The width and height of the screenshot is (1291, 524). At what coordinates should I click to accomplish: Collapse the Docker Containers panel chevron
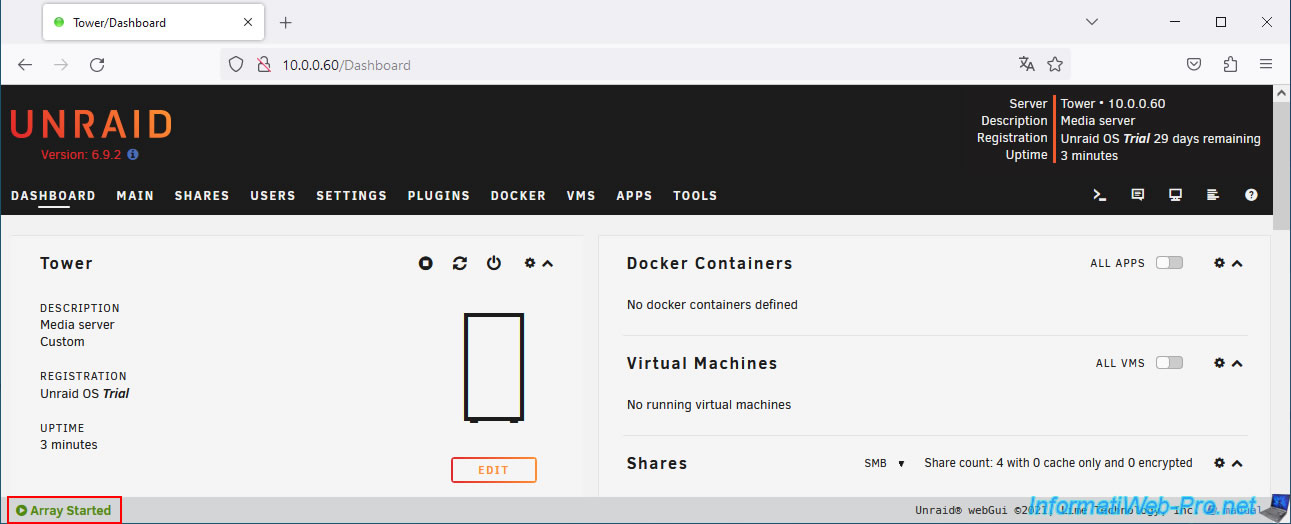1238,263
